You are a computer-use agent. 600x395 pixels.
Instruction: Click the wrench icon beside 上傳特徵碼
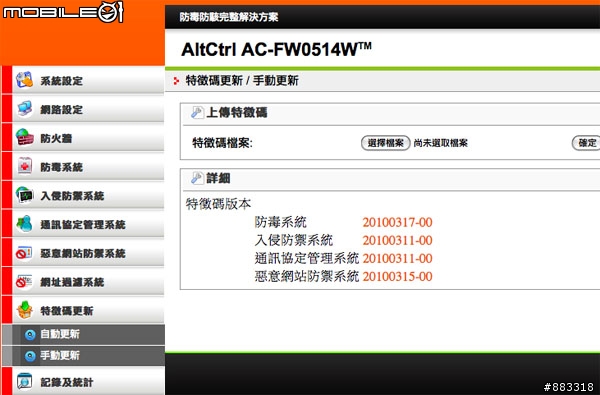[197, 113]
